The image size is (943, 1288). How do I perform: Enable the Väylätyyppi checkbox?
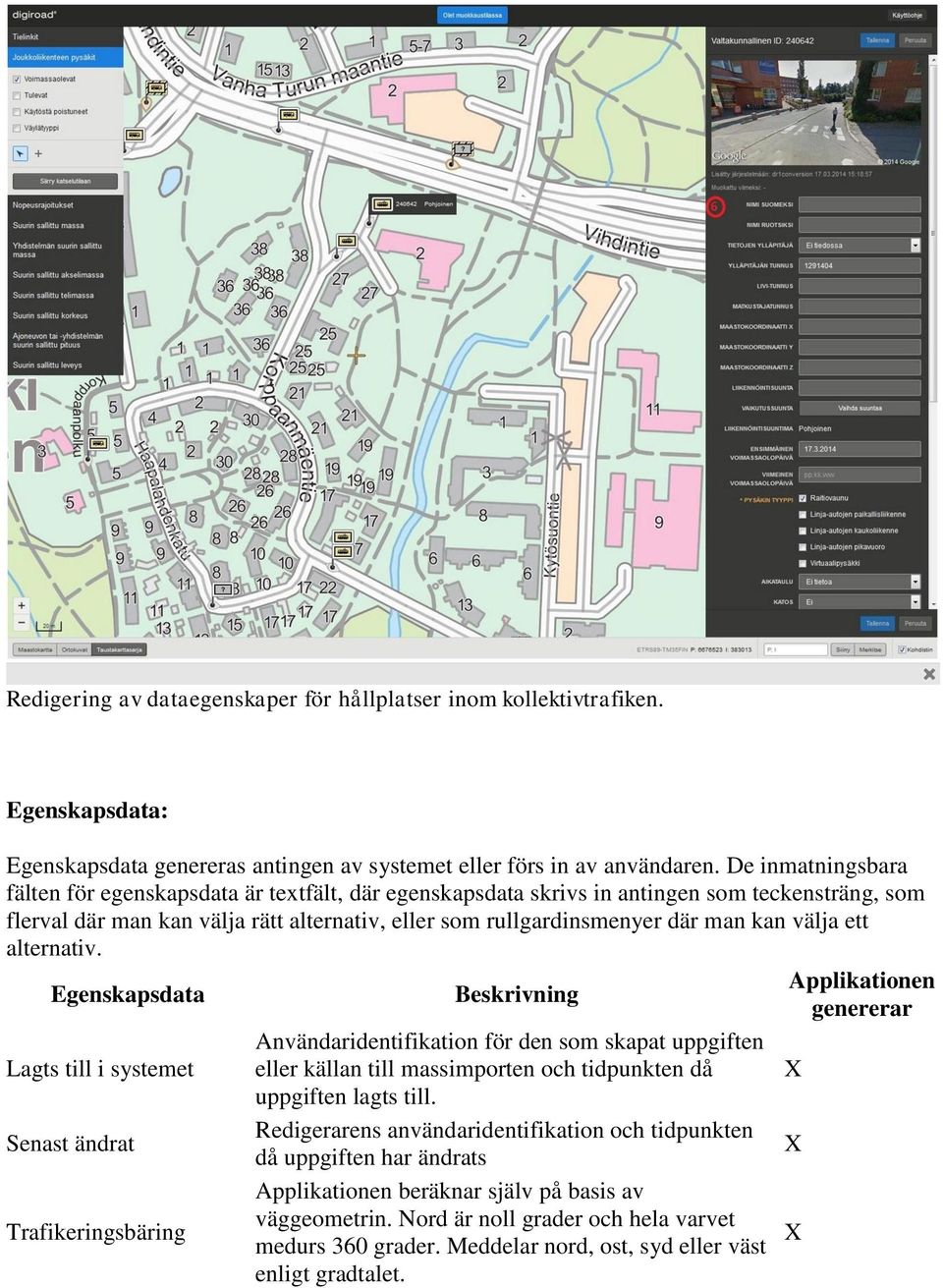point(17,128)
